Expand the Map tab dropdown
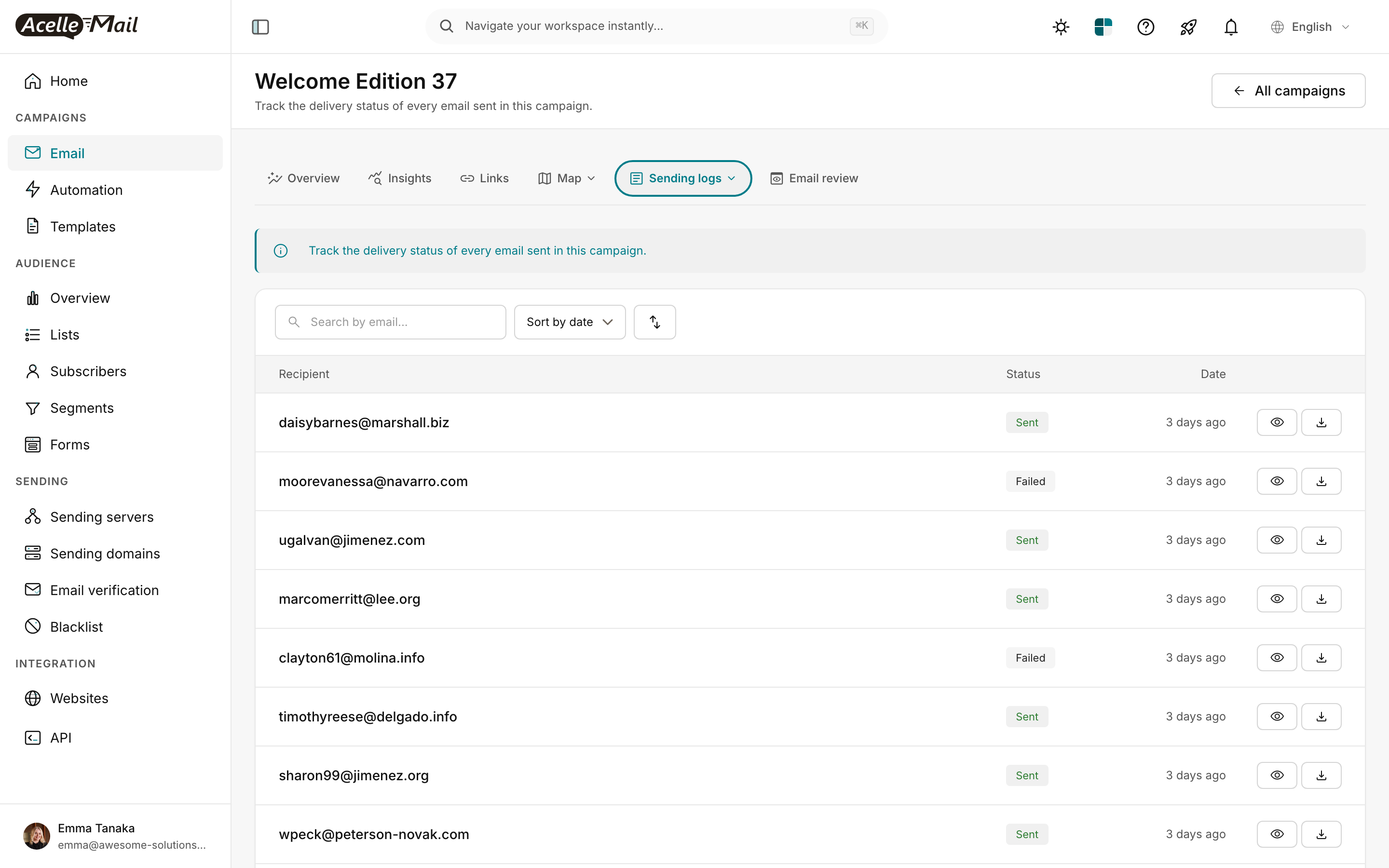This screenshot has height=868, width=1389. coord(567,178)
